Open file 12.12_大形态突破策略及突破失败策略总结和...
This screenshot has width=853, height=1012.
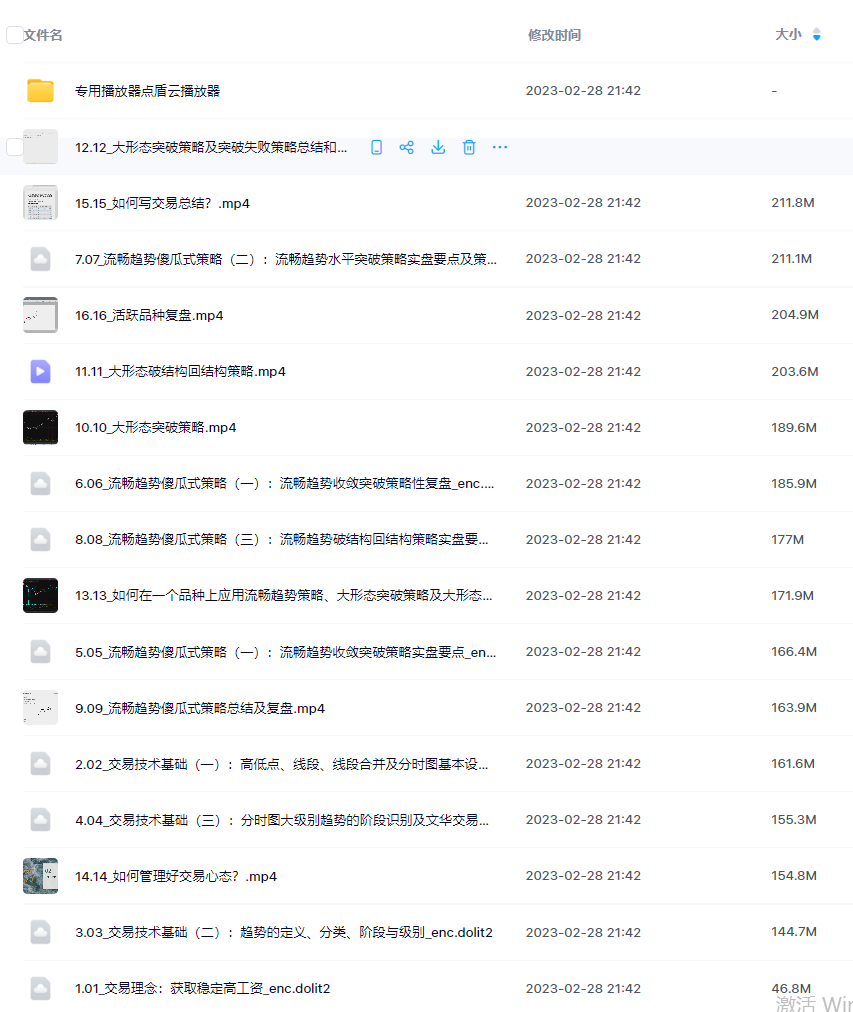pos(211,147)
